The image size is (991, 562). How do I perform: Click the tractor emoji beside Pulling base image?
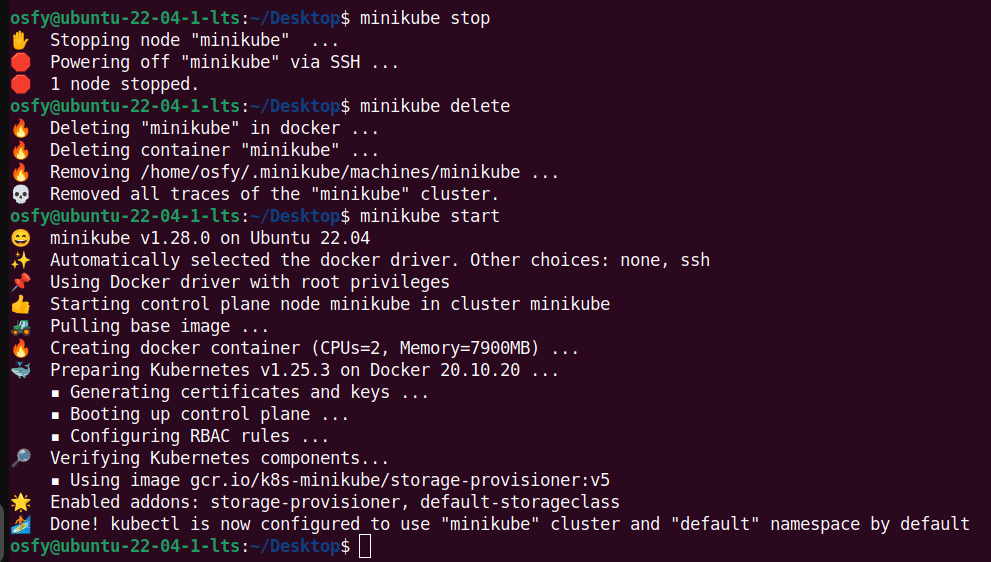tap(20, 326)
